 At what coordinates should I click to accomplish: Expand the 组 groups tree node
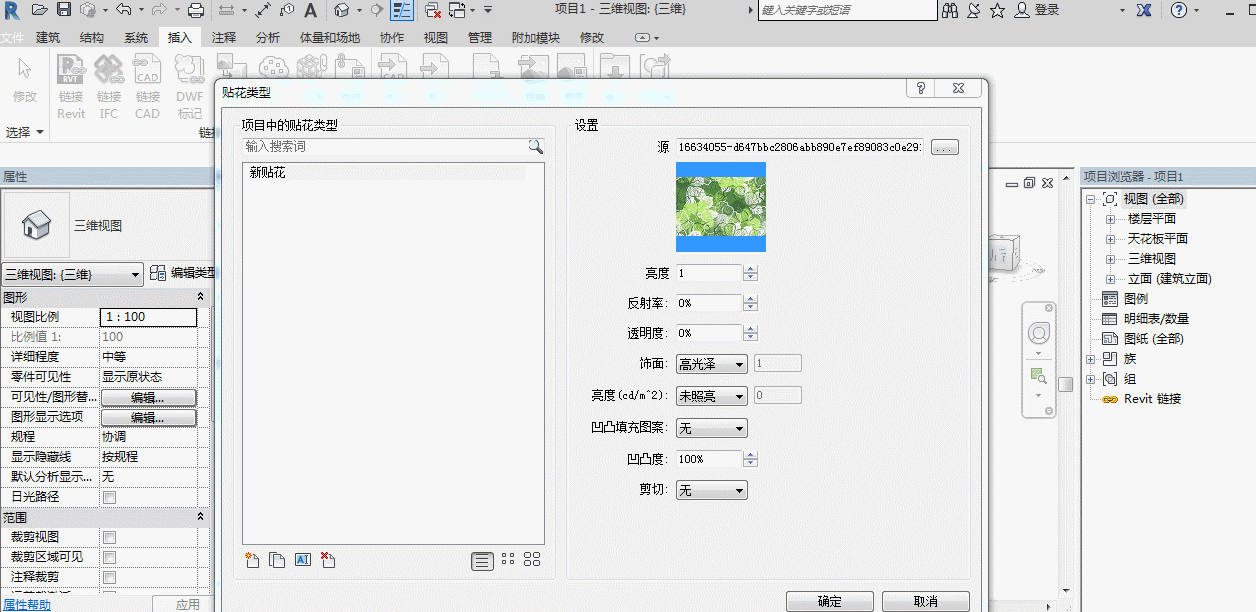coord(1090,379)
